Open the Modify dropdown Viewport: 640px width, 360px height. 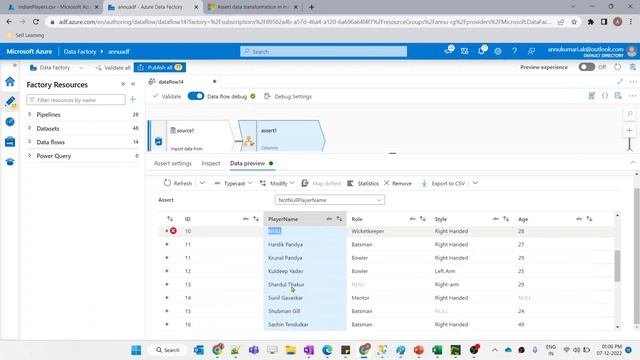(x=277, y=183)
